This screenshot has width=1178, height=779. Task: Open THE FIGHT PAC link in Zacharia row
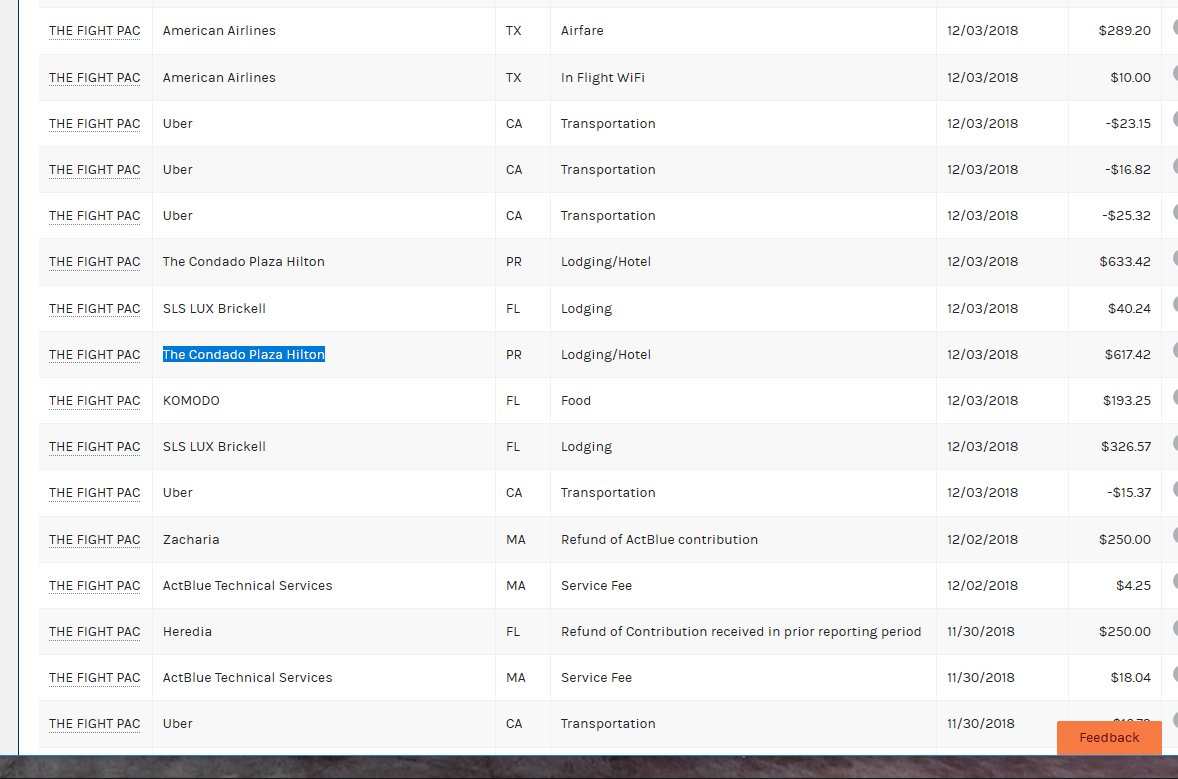[95, 539]
